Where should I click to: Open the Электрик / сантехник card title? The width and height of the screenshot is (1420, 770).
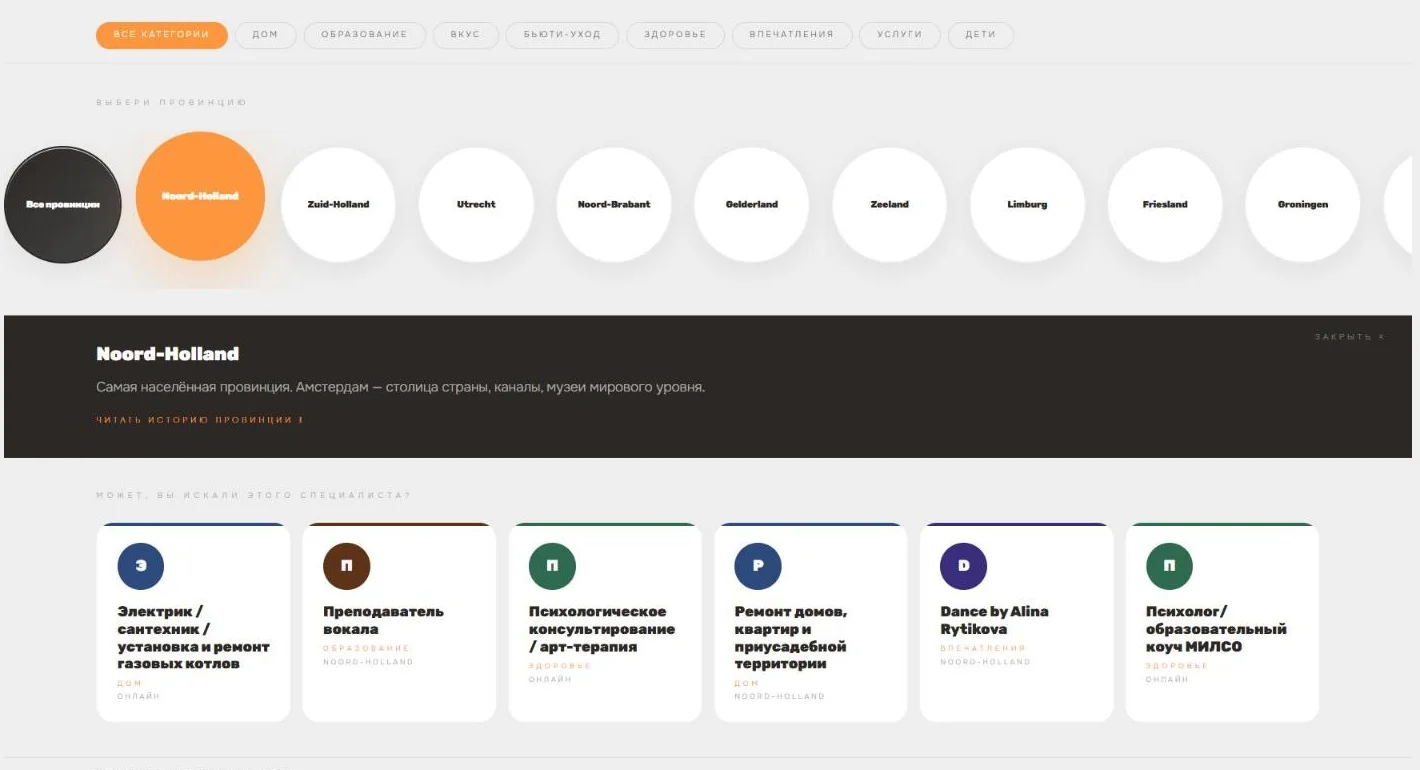(x=194, y=638)
